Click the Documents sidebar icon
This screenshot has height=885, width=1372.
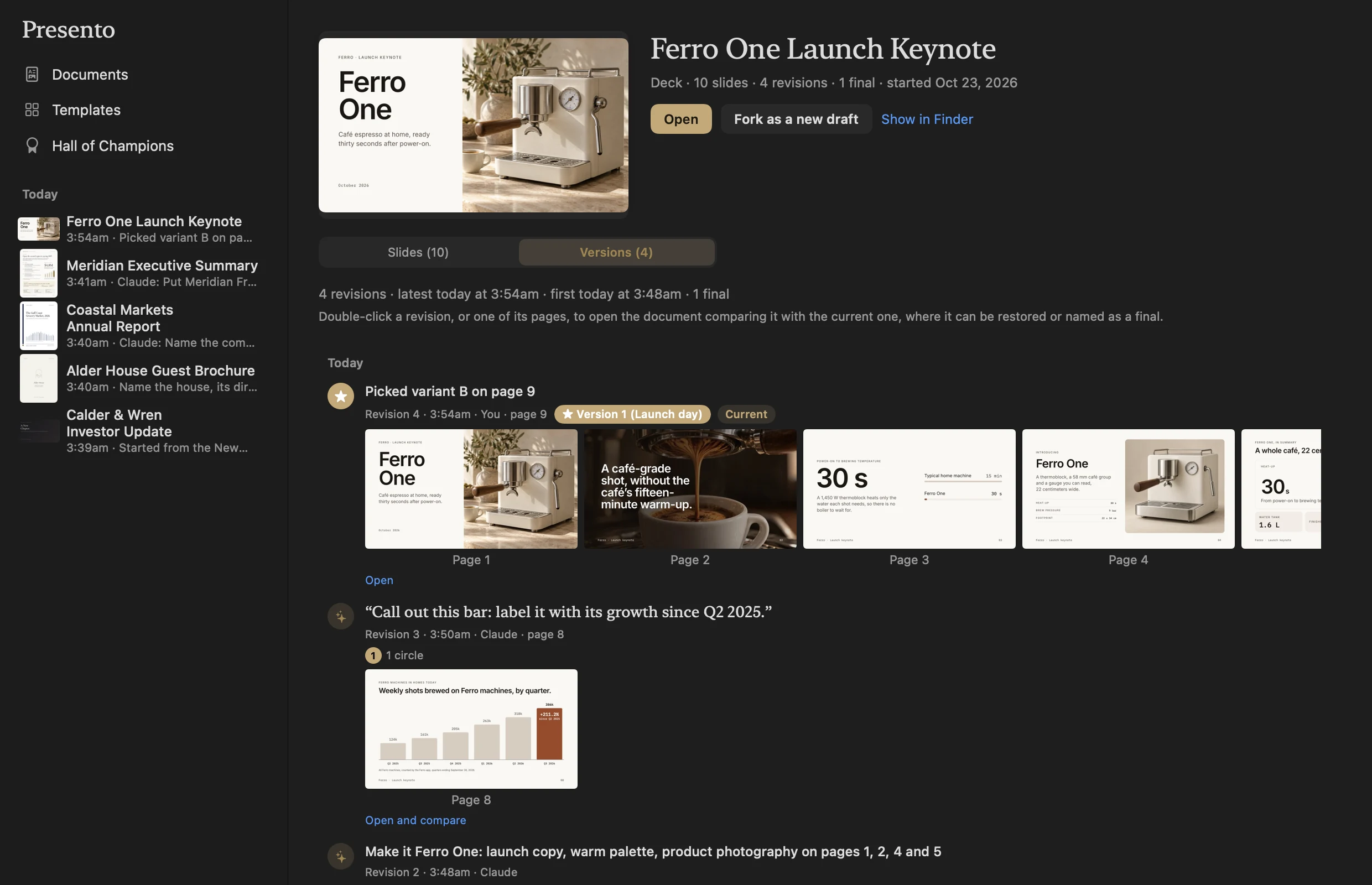pyautogui.click(x=32, y=74)
